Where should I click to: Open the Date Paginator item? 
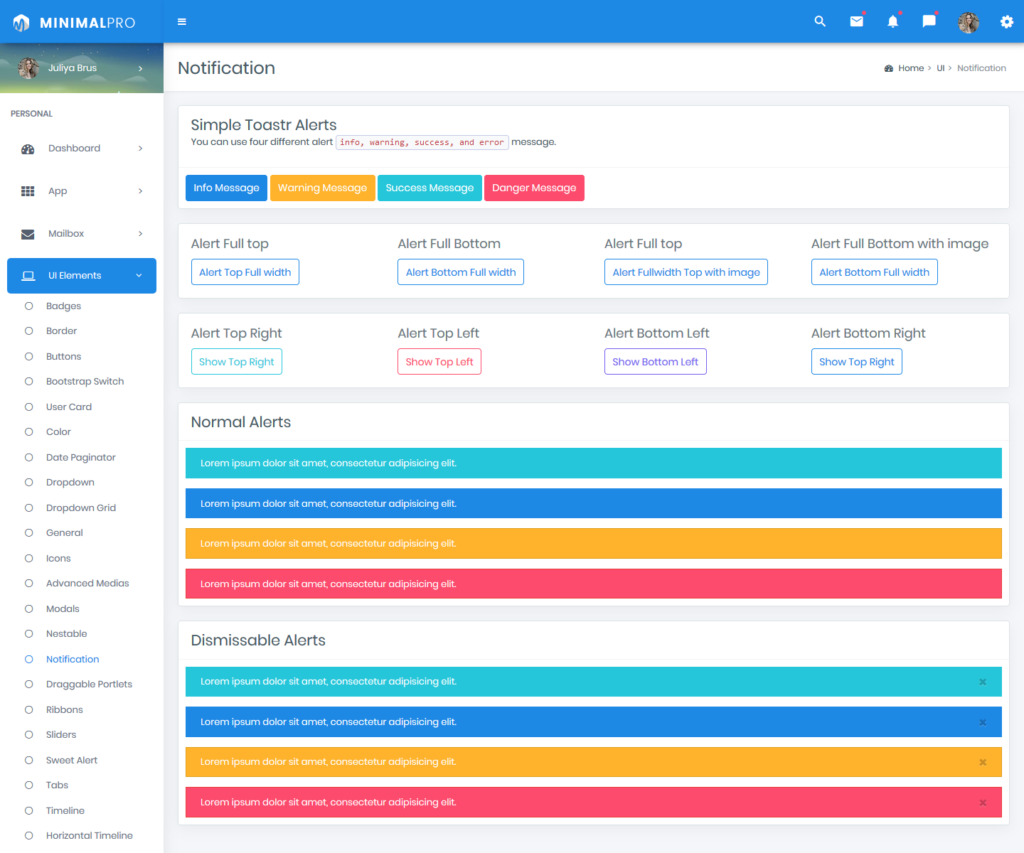[80, 457]
